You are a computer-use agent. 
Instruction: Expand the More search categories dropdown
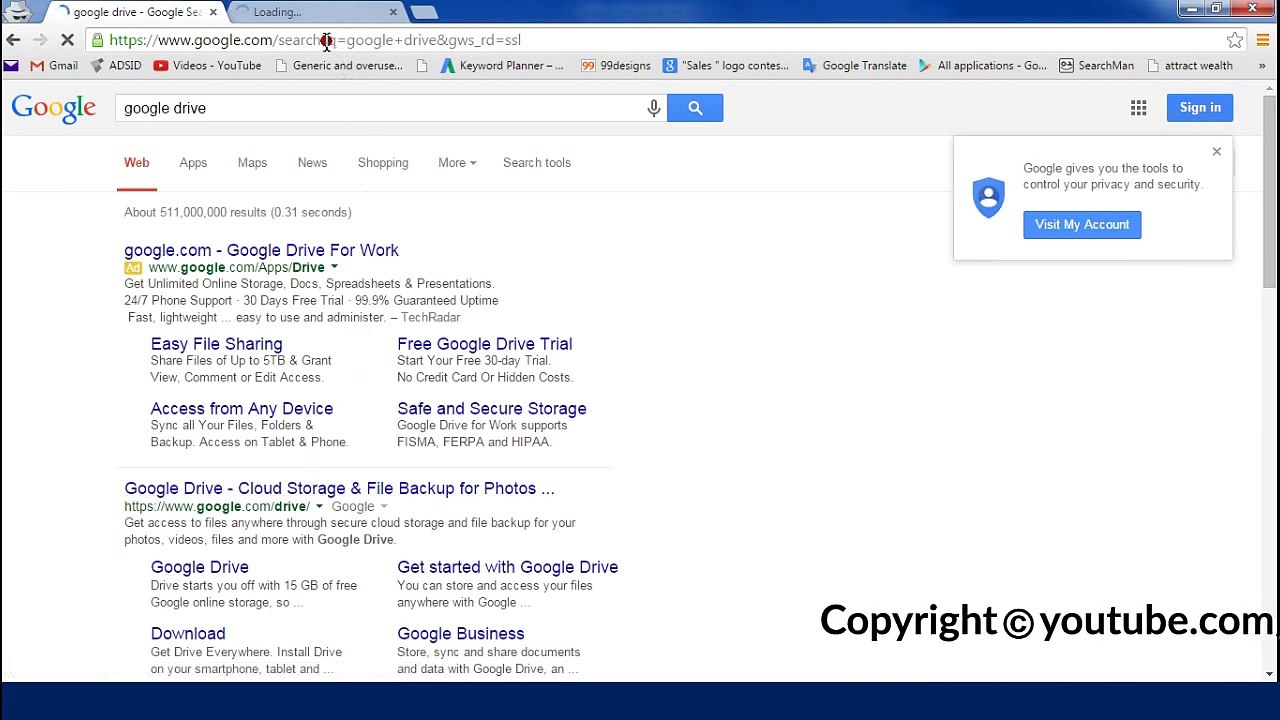pyautogui.click(x=457, y=163)
